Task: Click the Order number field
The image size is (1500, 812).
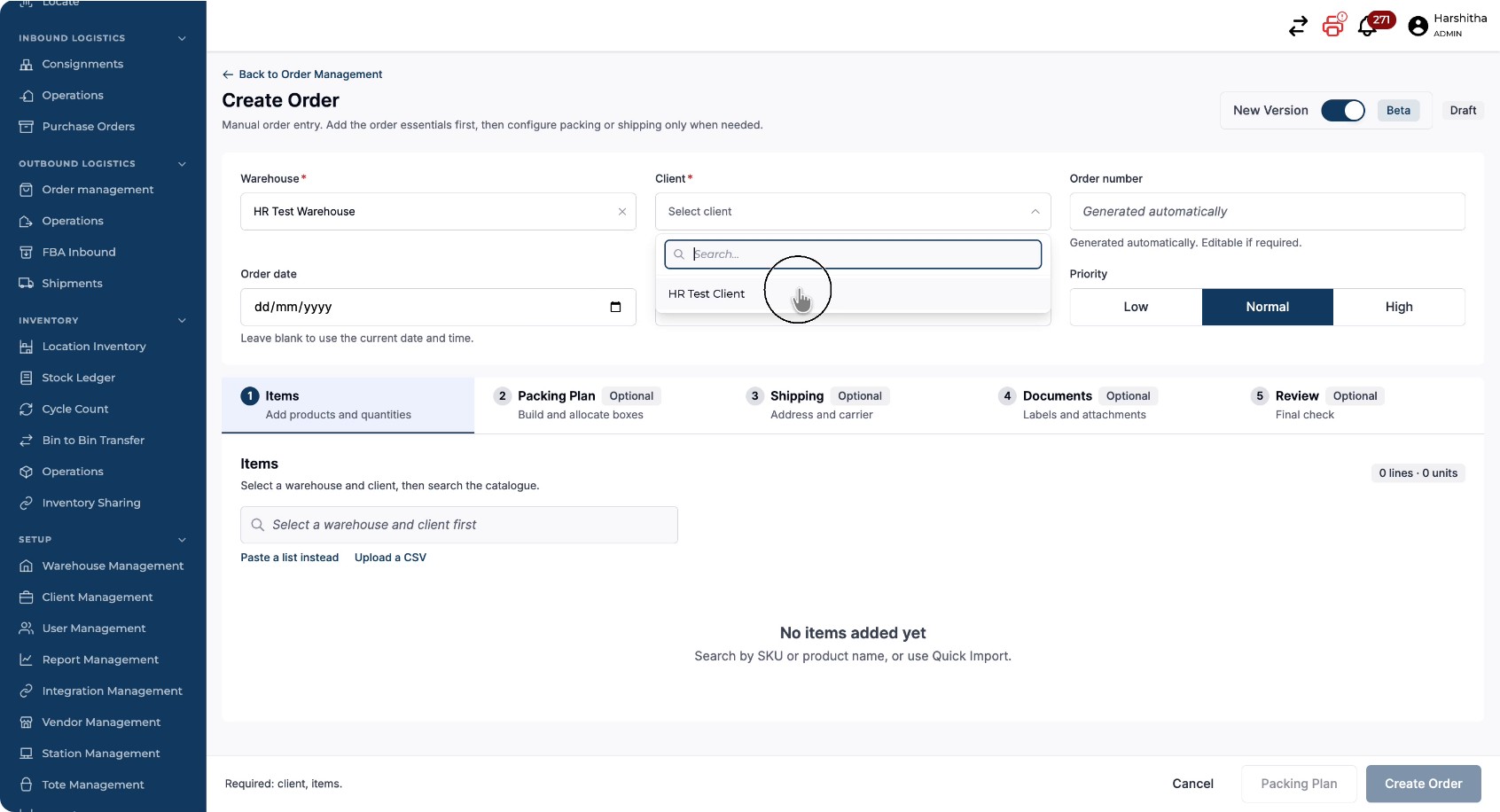Action: click(x=1267, y=212)
